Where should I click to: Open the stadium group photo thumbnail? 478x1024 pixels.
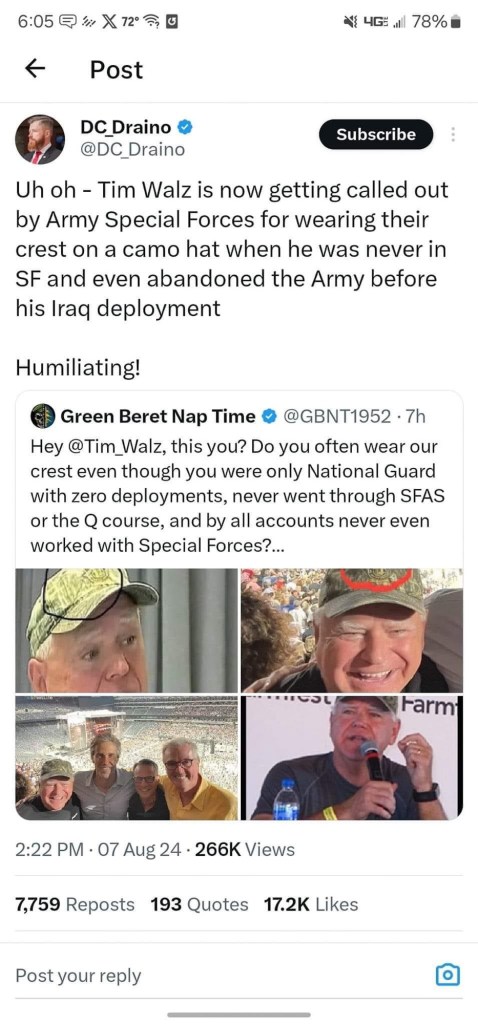[x=127, y=758]
